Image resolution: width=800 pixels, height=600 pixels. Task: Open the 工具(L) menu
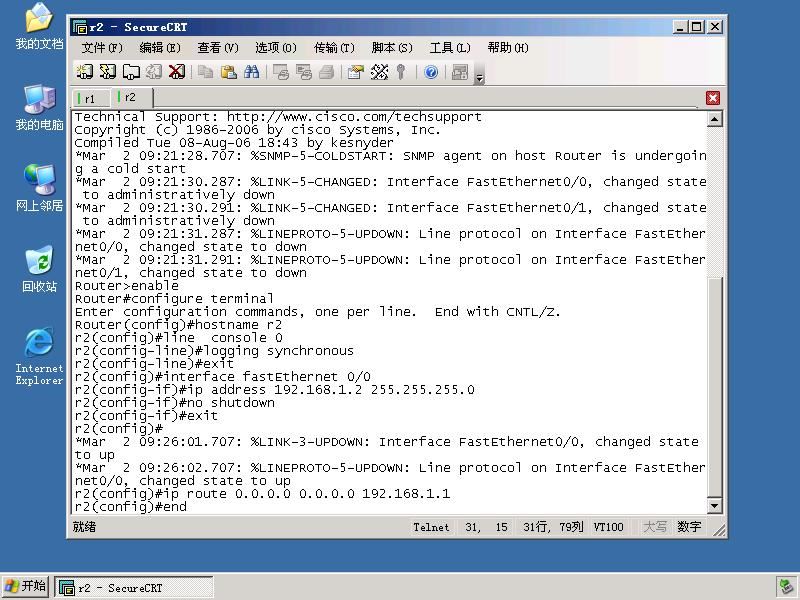pos(449,48)
